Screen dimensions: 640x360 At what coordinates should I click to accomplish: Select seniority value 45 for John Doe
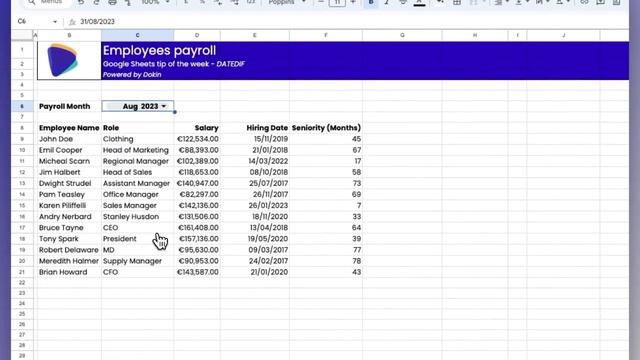(x=326, y=139)
